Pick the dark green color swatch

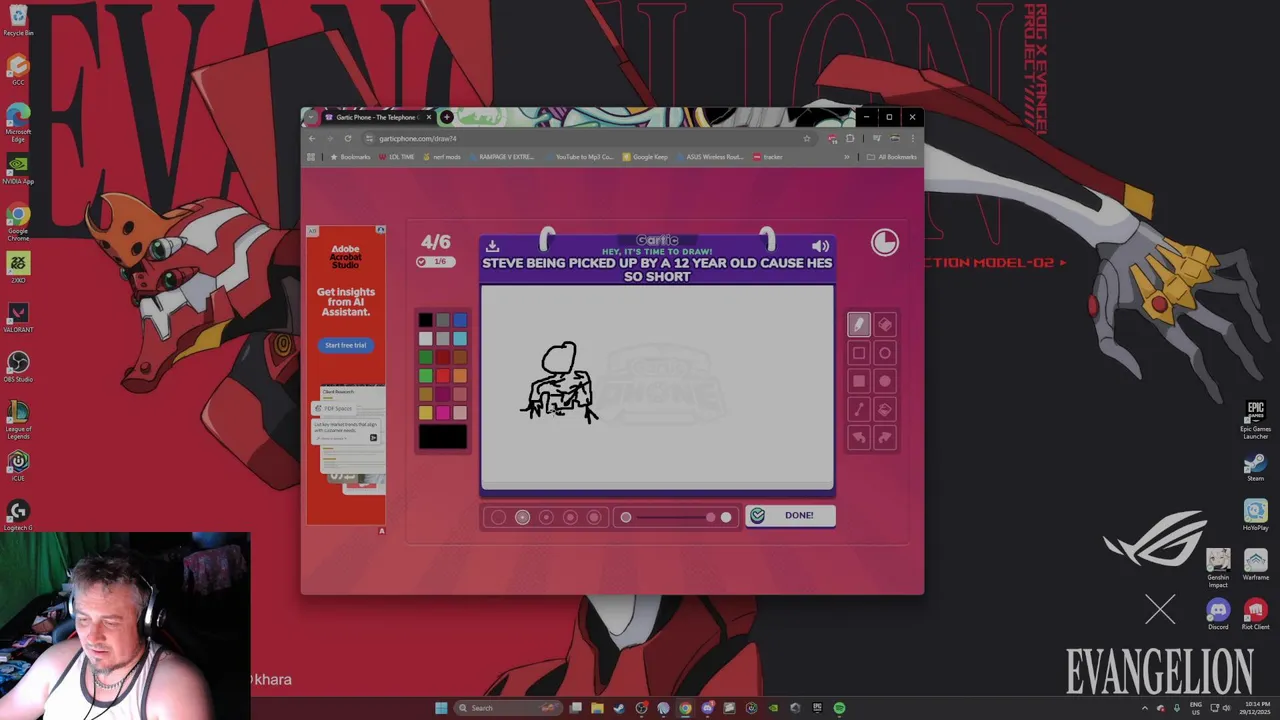click(426, 357)
